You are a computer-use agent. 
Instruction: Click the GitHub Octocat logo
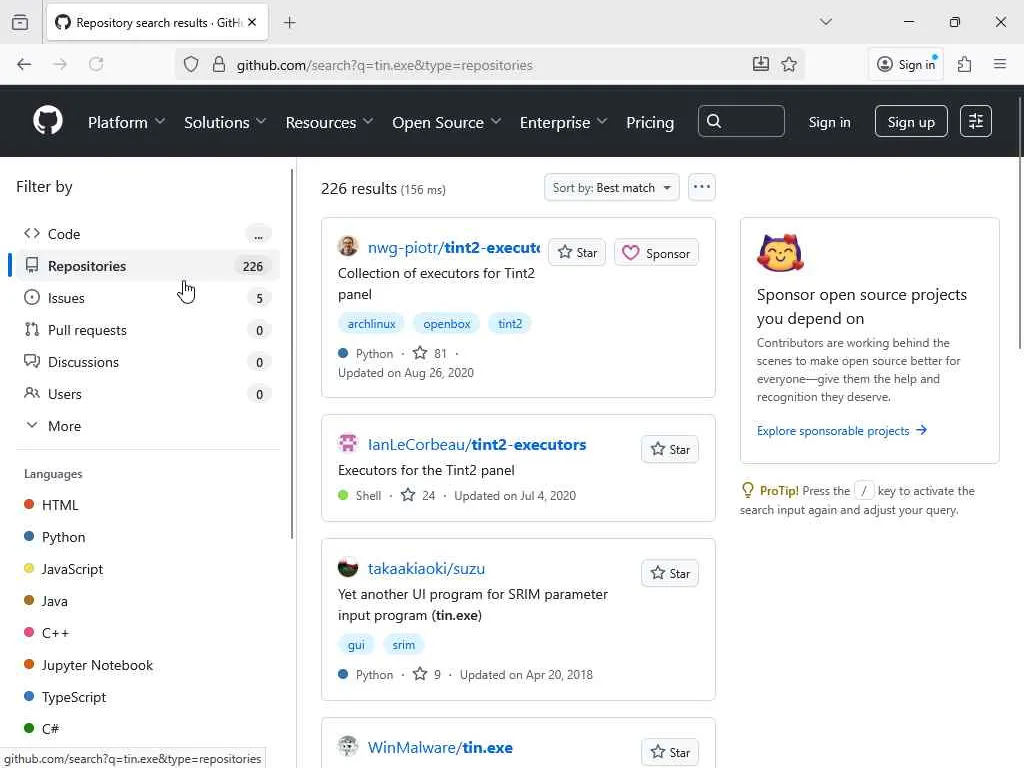(48, 121)
